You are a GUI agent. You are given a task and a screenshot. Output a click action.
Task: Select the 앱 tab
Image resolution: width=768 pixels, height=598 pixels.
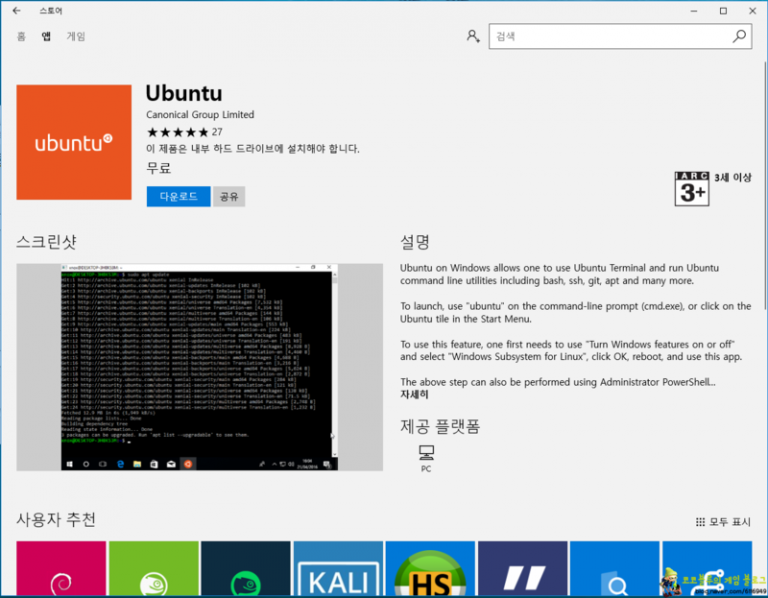tap(46, 36)
